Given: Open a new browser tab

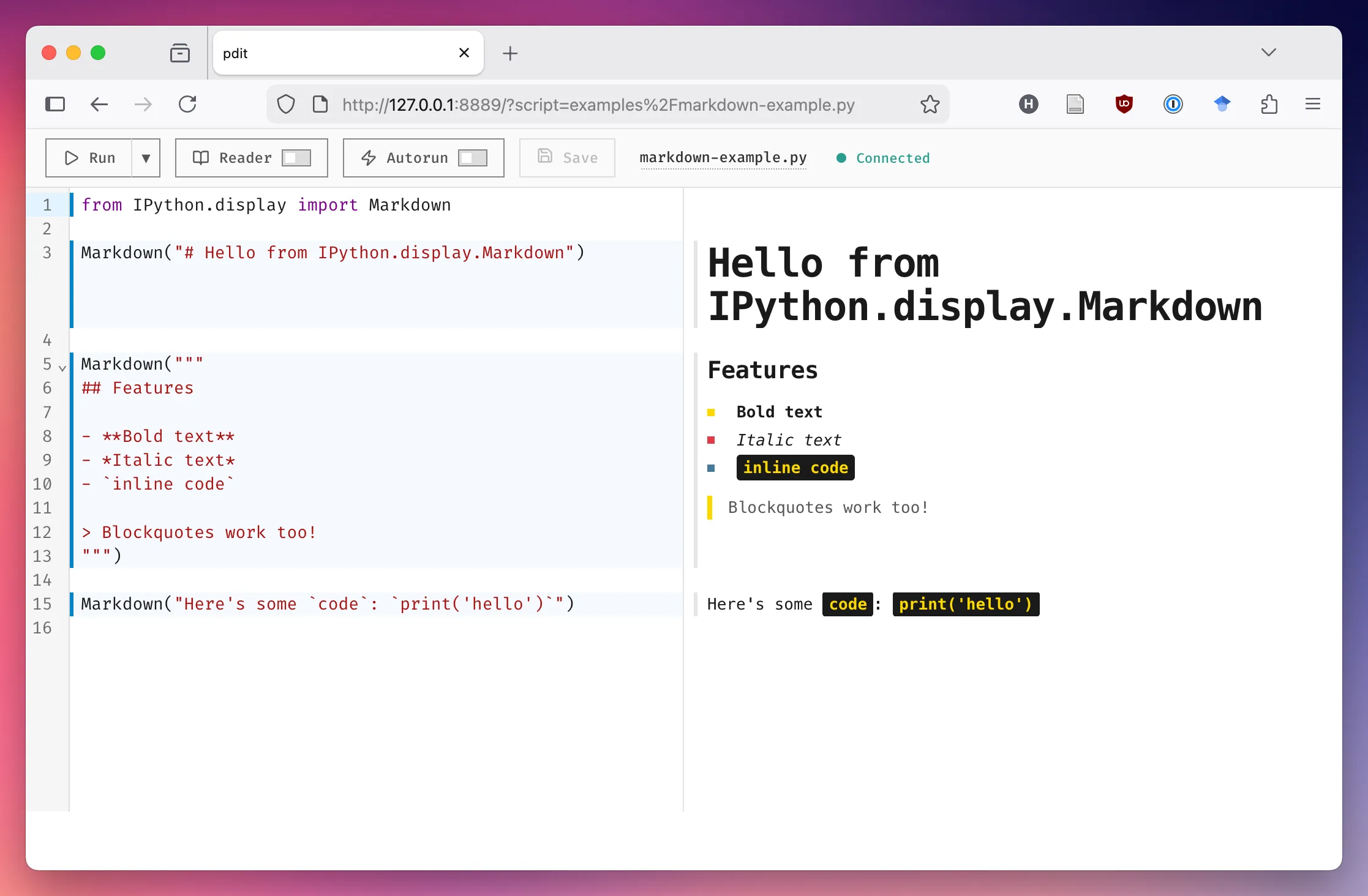Looking at the screenshot, I should [510, 53].
